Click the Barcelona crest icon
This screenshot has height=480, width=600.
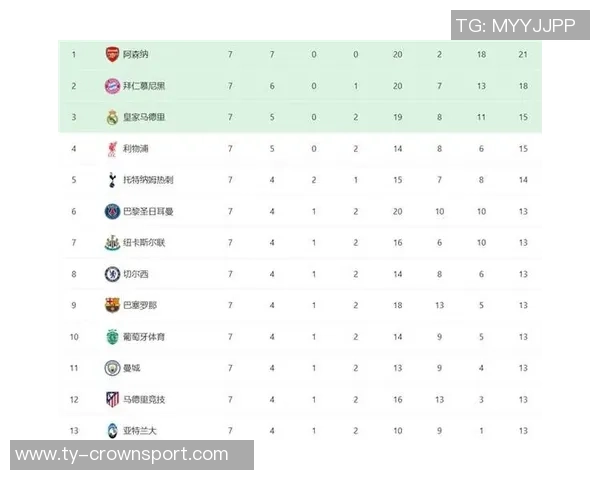(x=112, y=305)
